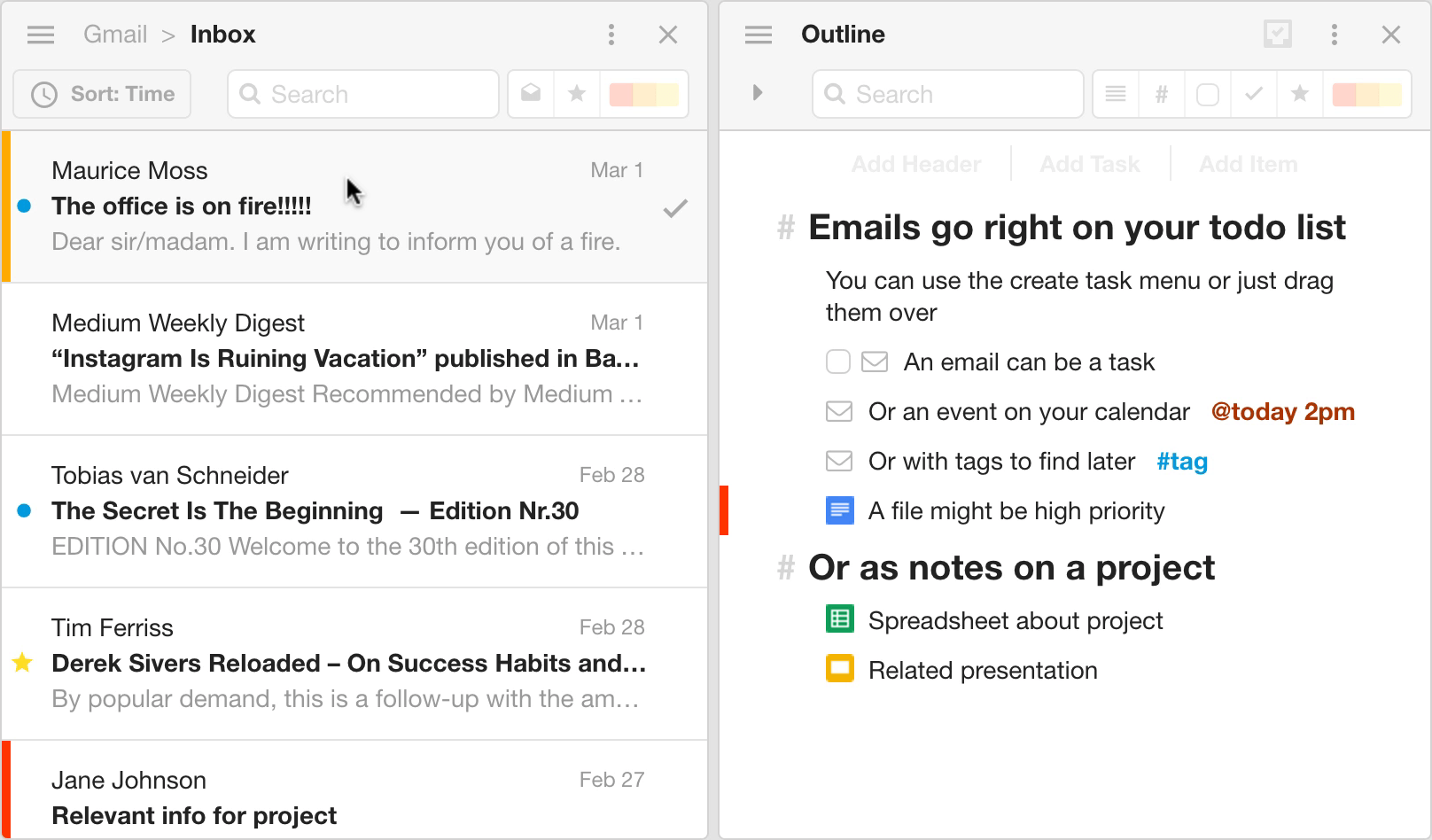The height and width of the screenshot is (840, 1432).
Task: Filter outline by headers hash icon
Action: 1162,94
